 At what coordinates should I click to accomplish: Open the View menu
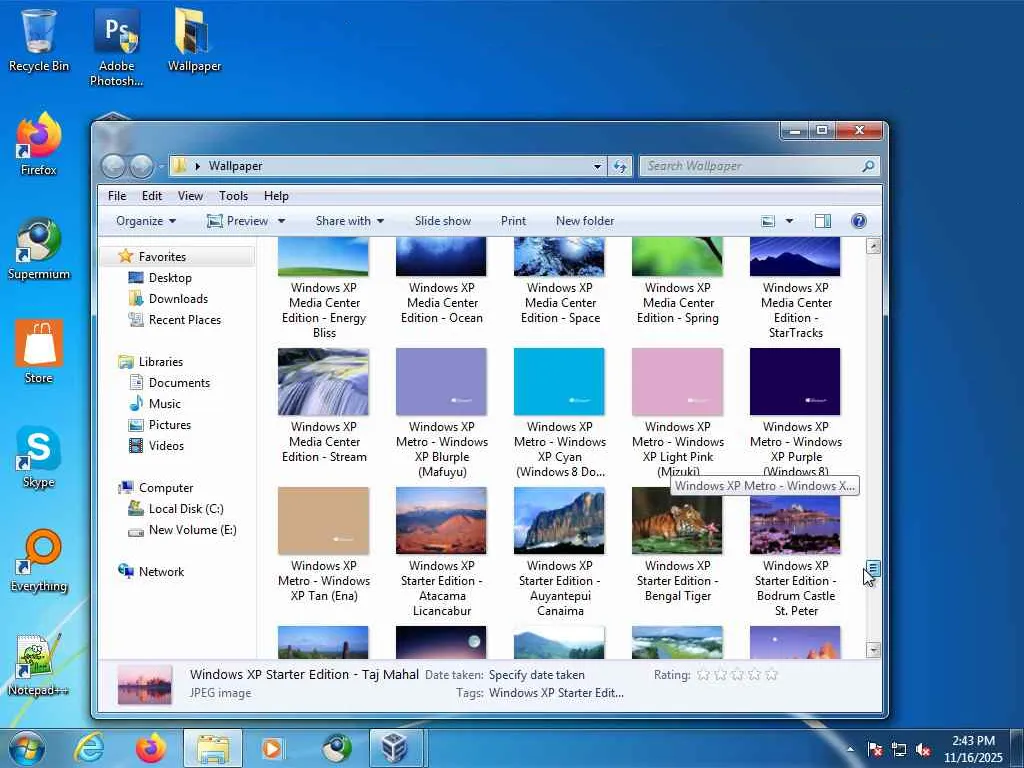(x=190, y=196)
